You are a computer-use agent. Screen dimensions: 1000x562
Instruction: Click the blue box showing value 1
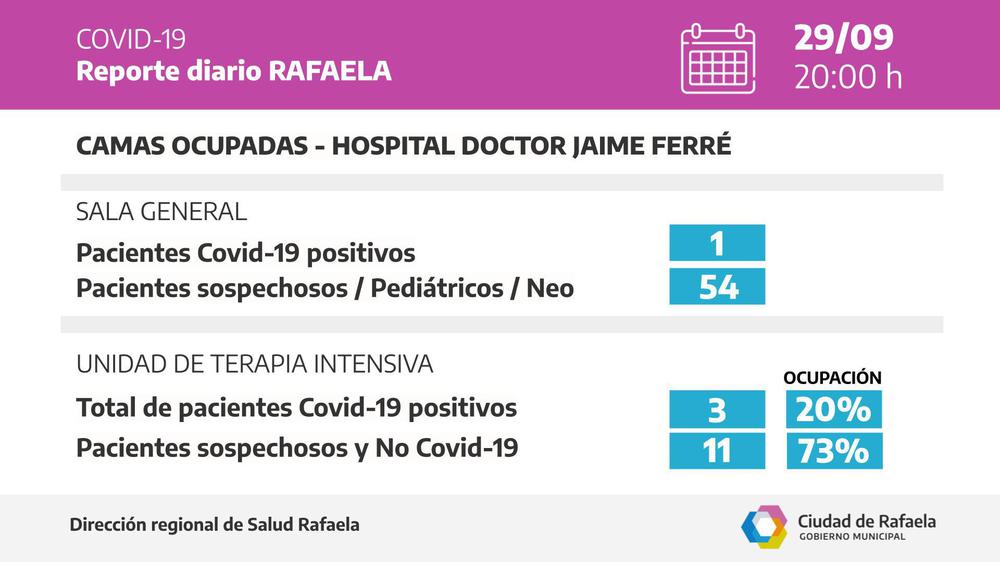717,243
